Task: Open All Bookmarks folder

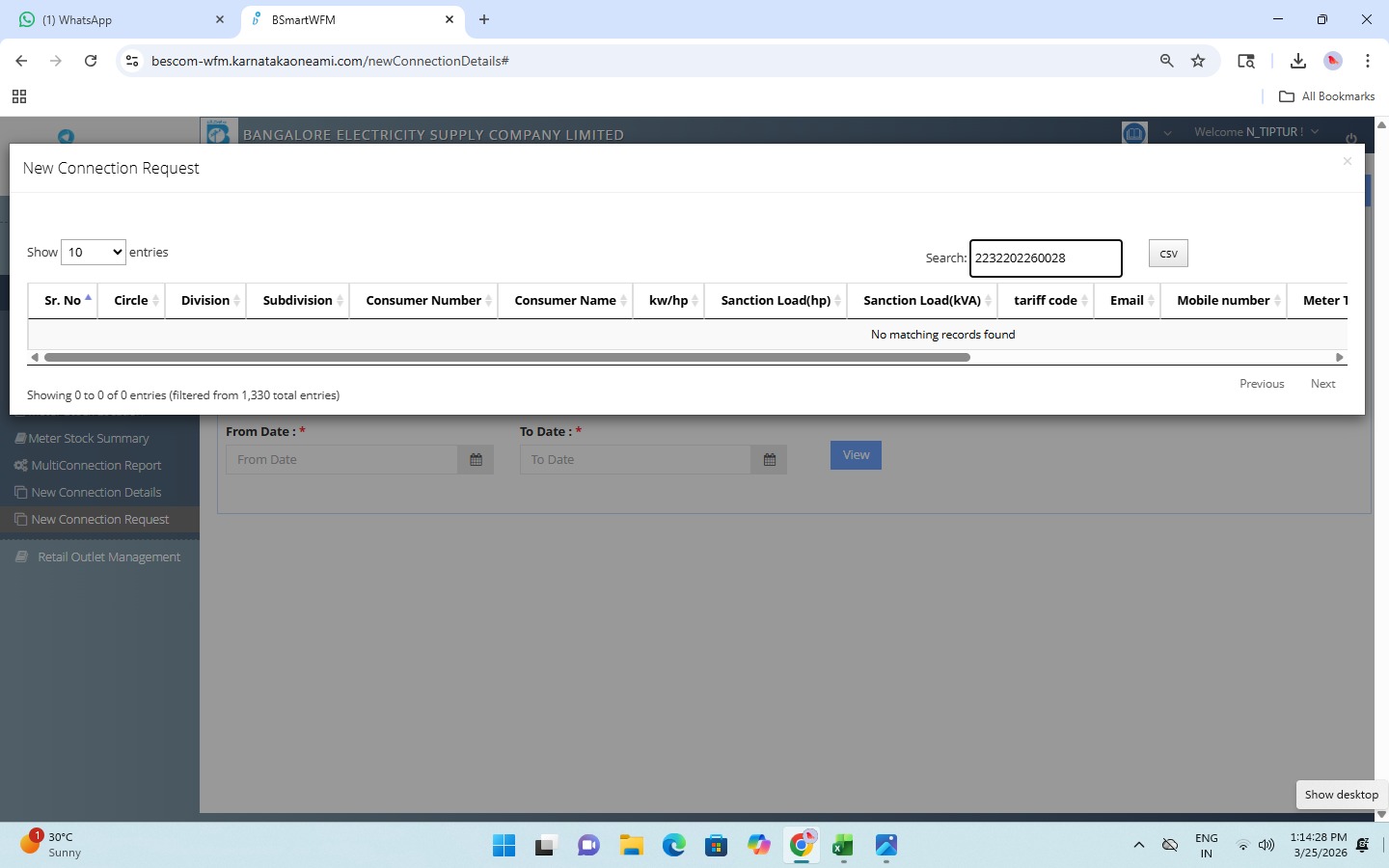Action: click(1326, 96)
